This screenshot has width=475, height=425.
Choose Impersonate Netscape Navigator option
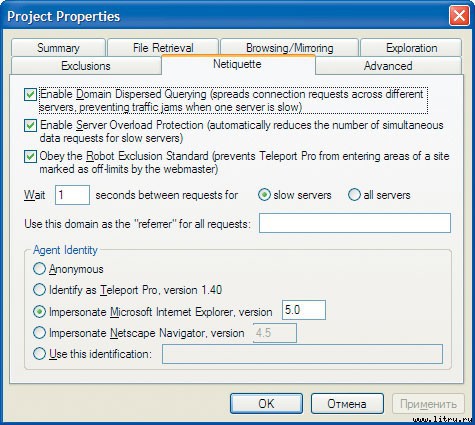[39, 333]
